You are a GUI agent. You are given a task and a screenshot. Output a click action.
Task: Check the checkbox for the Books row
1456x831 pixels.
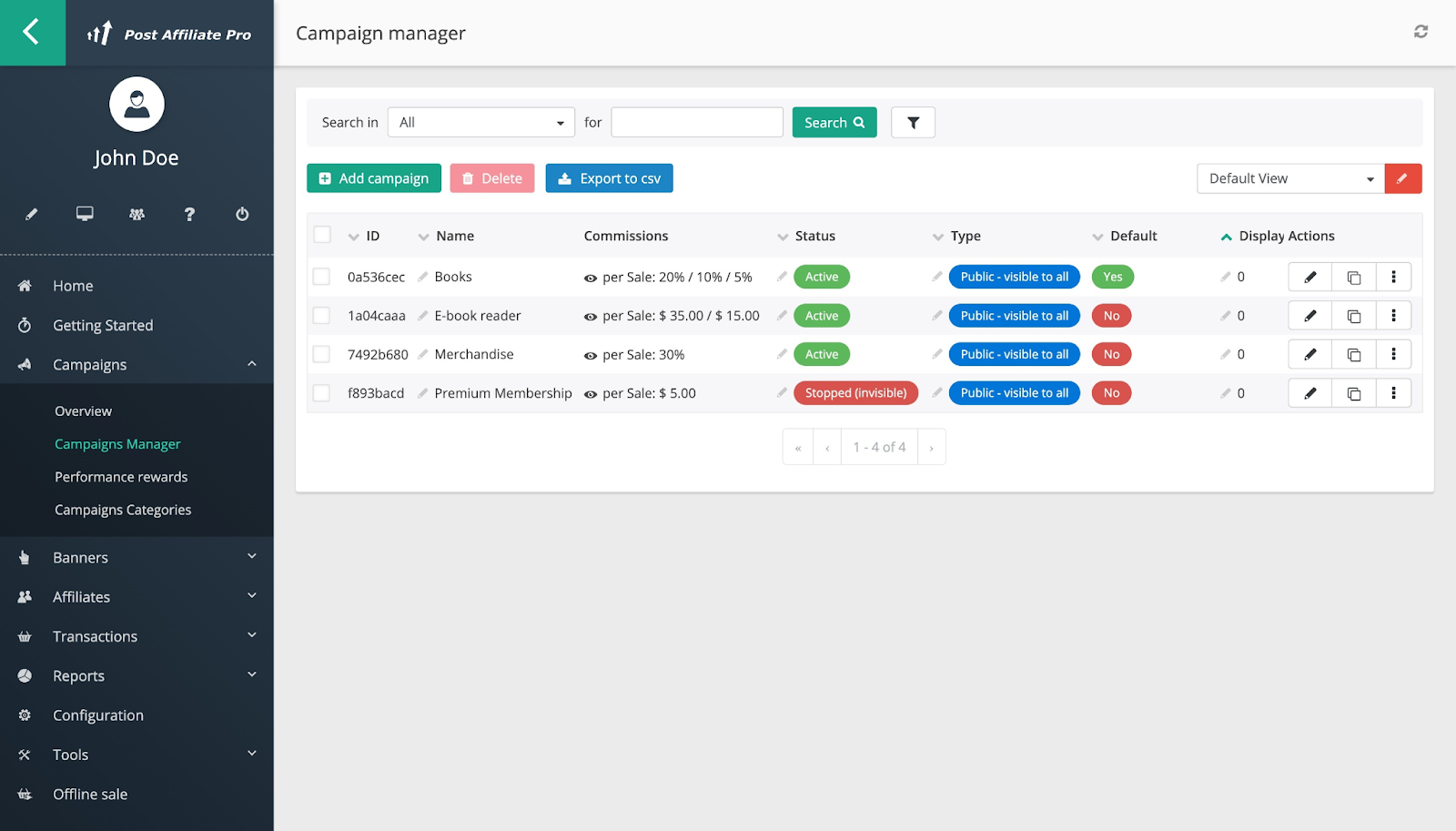(321, 276)
